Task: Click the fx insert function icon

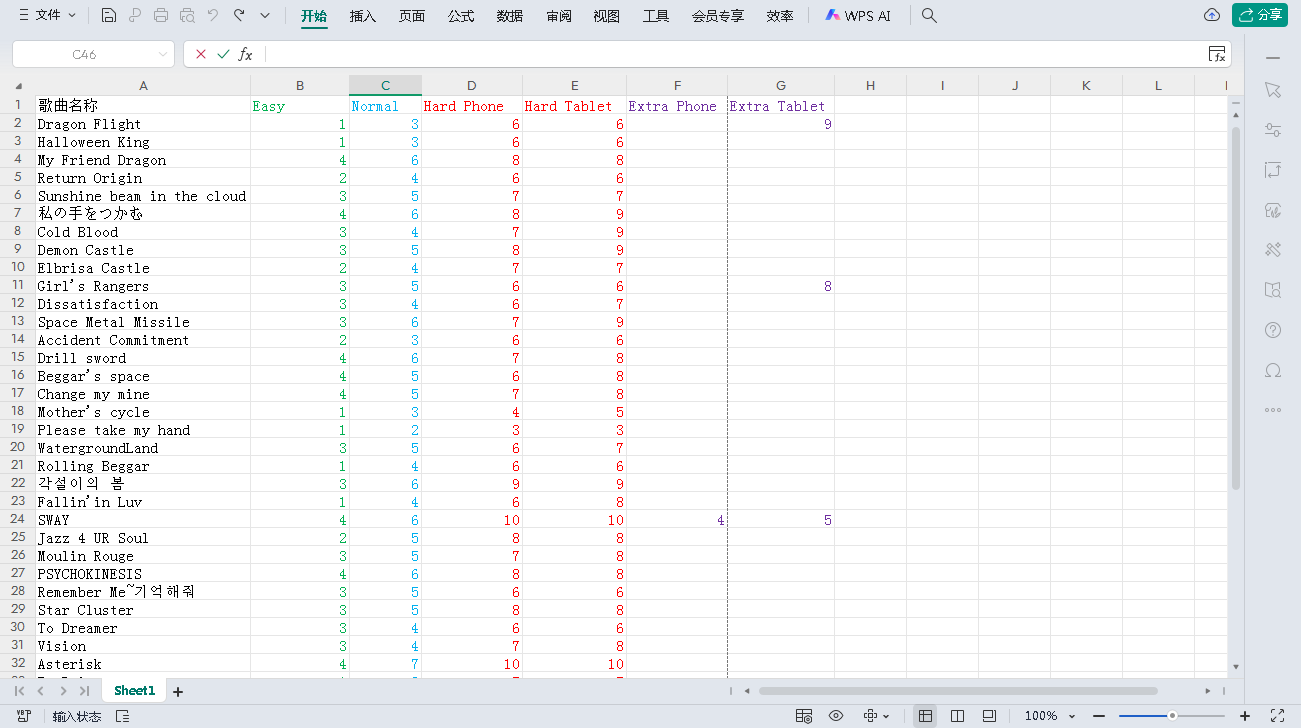Action: point(245,54)
